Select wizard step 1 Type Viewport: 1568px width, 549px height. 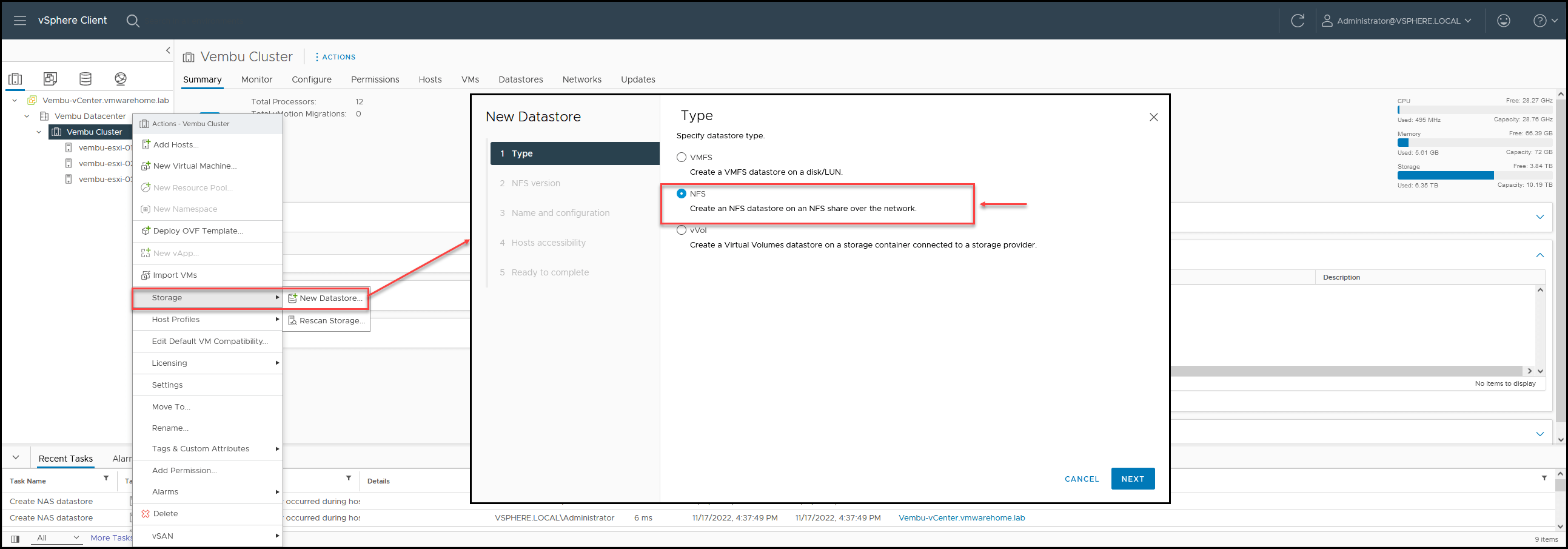point(575,153)
